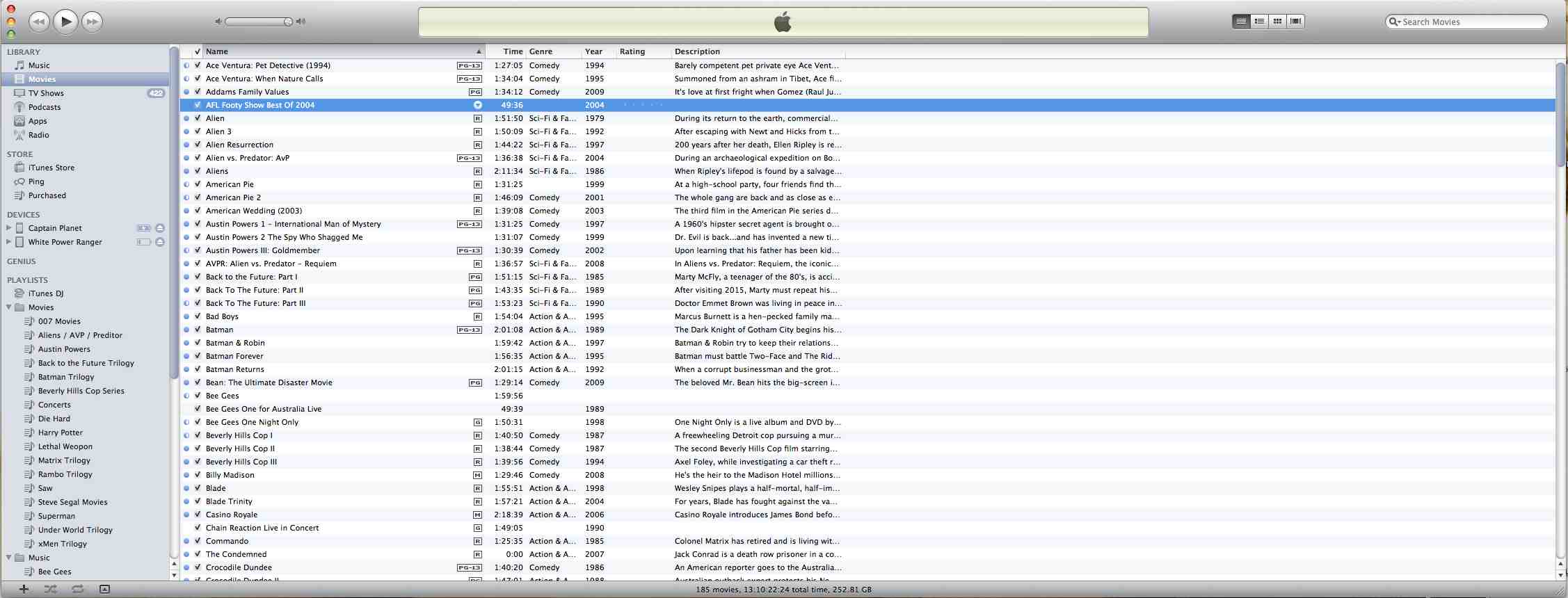Click the low-volume speaker icon
This screenshot has height=598, width=1568.
point(218,22)
